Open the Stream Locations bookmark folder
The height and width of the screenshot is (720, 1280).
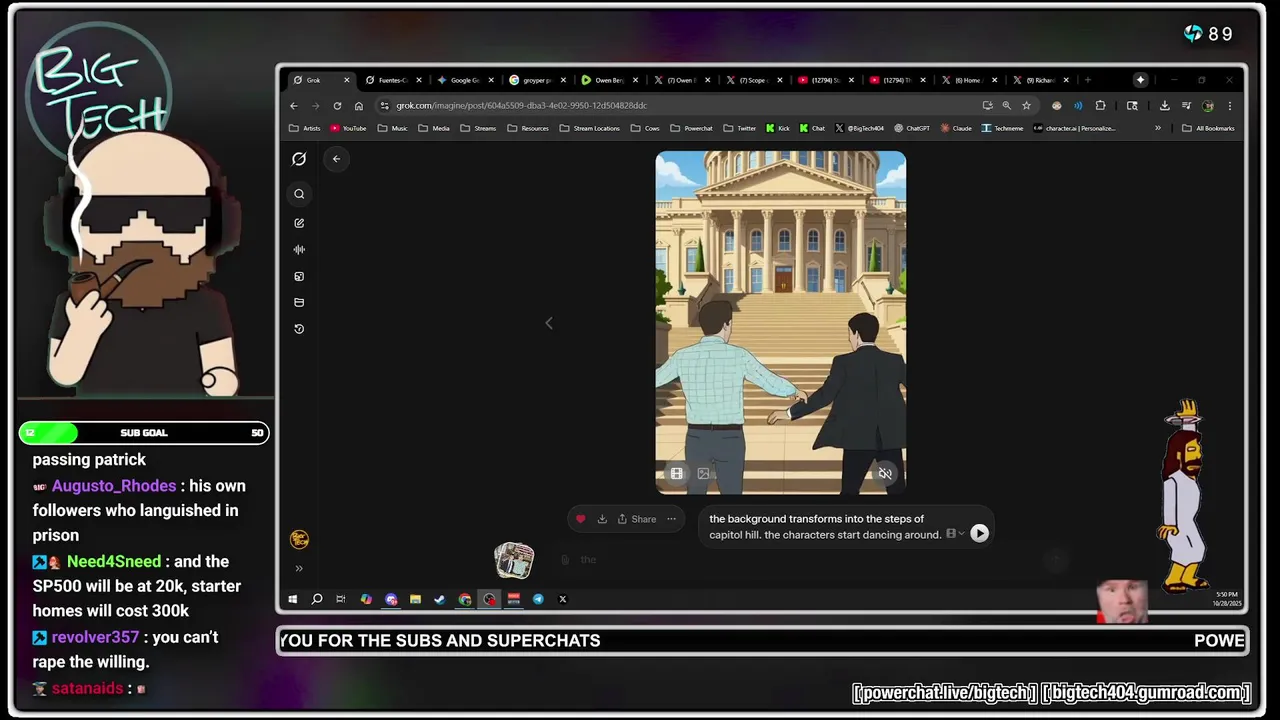point(590,128)
